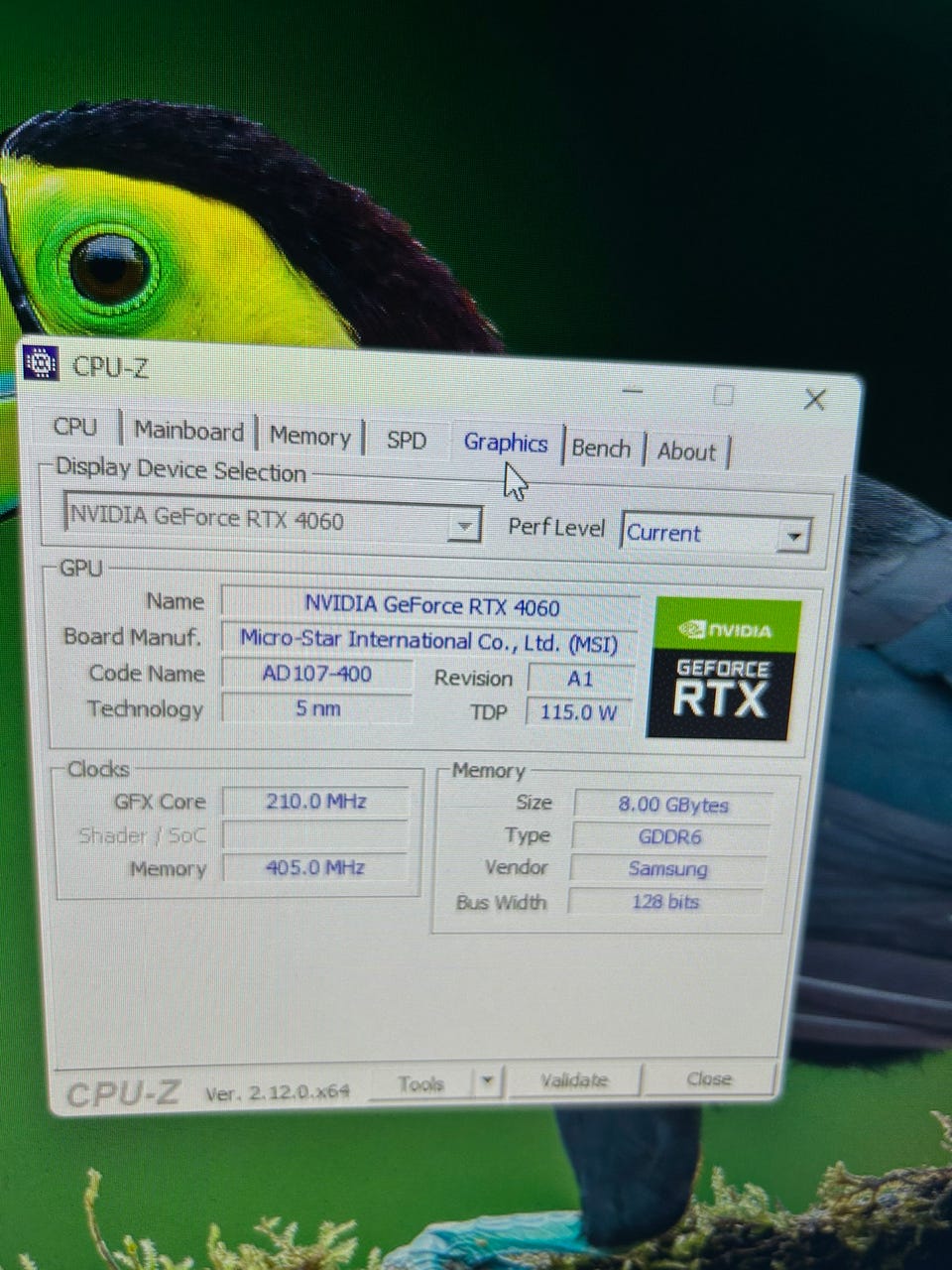This screenshot has width=952, height=1270.
Task: Click the NVIDIA GeForce RTX logo image
Action: click(x=725, y=669)
